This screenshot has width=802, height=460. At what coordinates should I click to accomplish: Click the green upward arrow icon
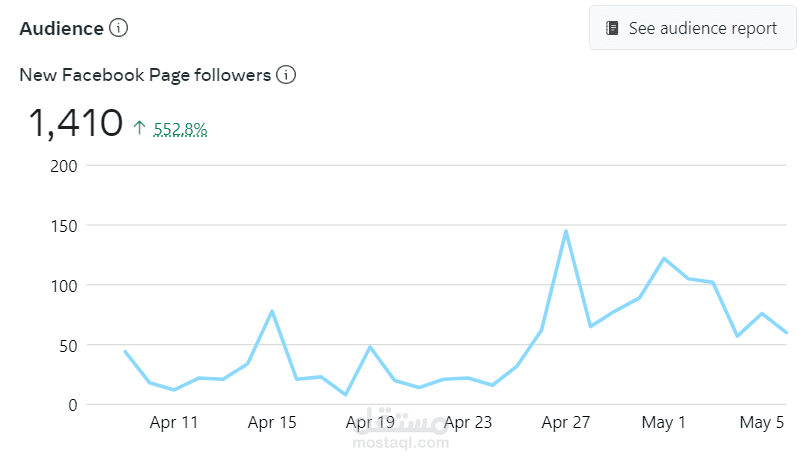point(139,127)
